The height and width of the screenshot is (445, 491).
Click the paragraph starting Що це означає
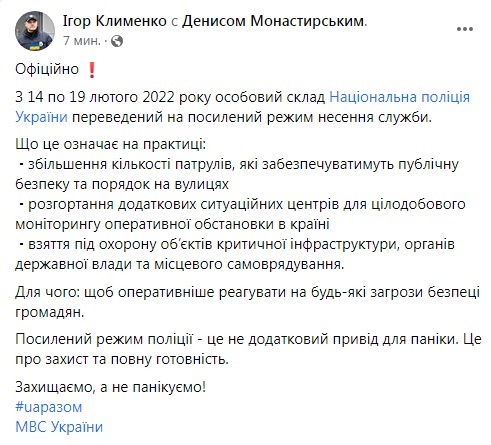[111, 144]
